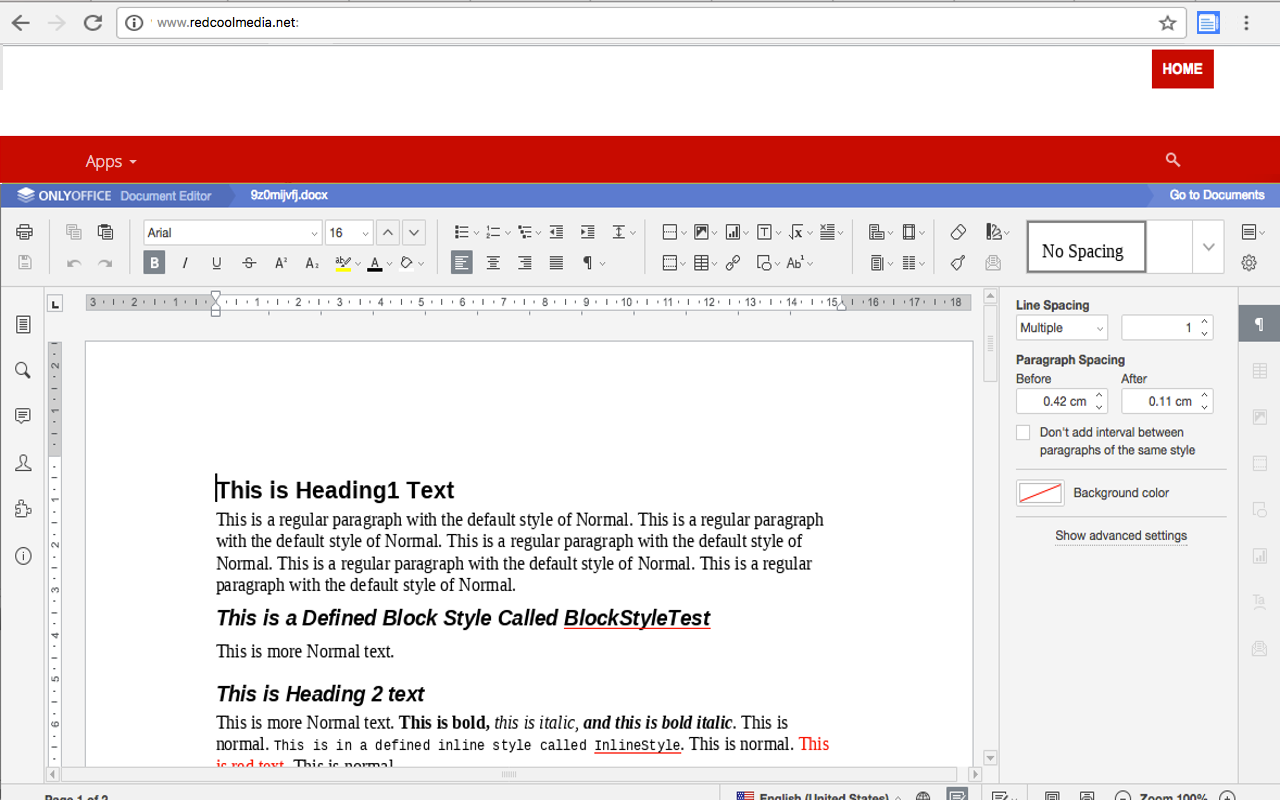This screenshot has width=1280, height=800.
Task: Click the Copy style paintbrush icon
Action: [x=958, y=263]
